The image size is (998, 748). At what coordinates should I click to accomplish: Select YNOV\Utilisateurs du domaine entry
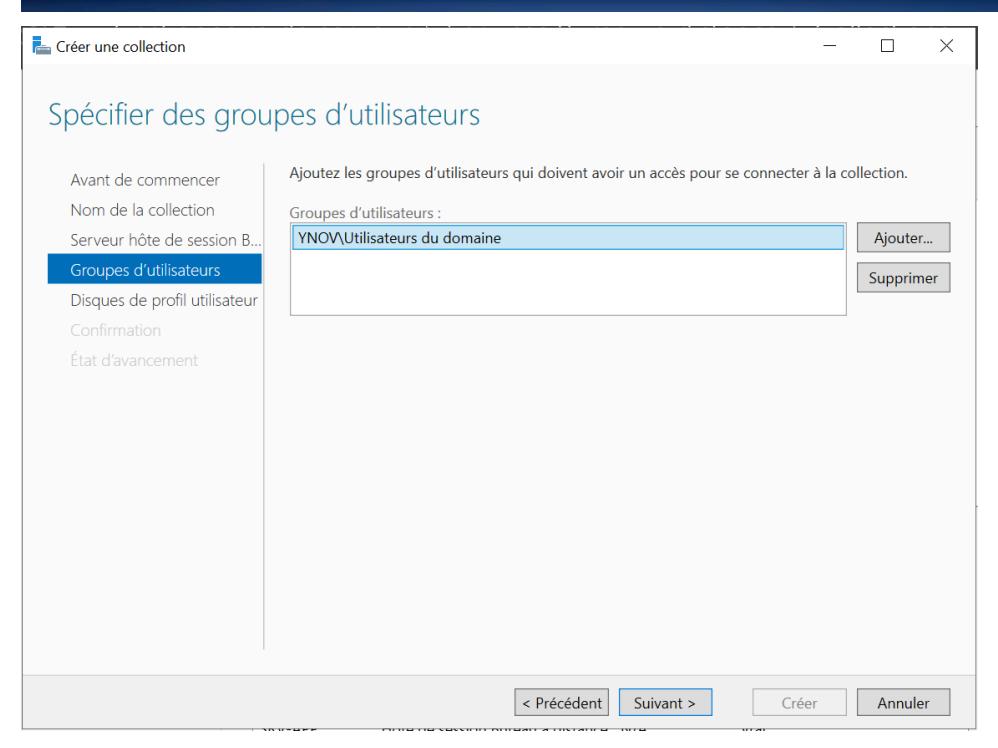point(568,237)
